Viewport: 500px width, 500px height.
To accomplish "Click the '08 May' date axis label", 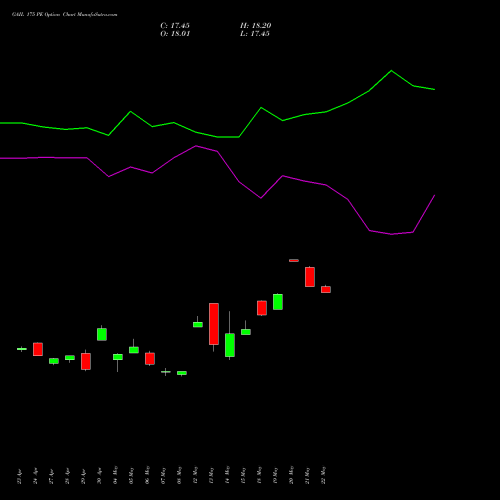I will pos(179,475).
